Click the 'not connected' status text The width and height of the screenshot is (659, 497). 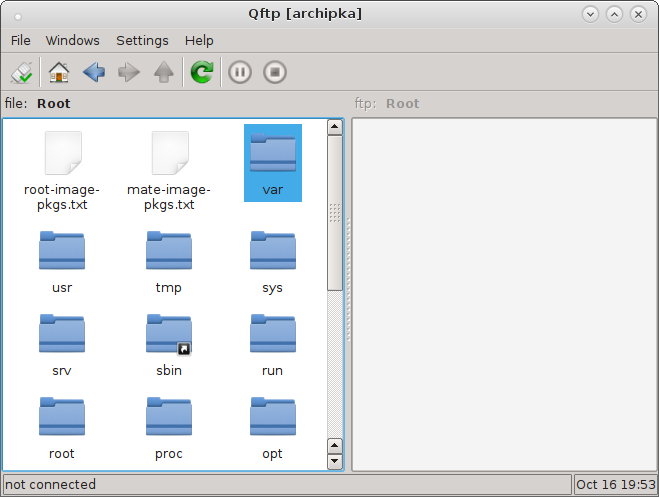click(x=50, y=484)
